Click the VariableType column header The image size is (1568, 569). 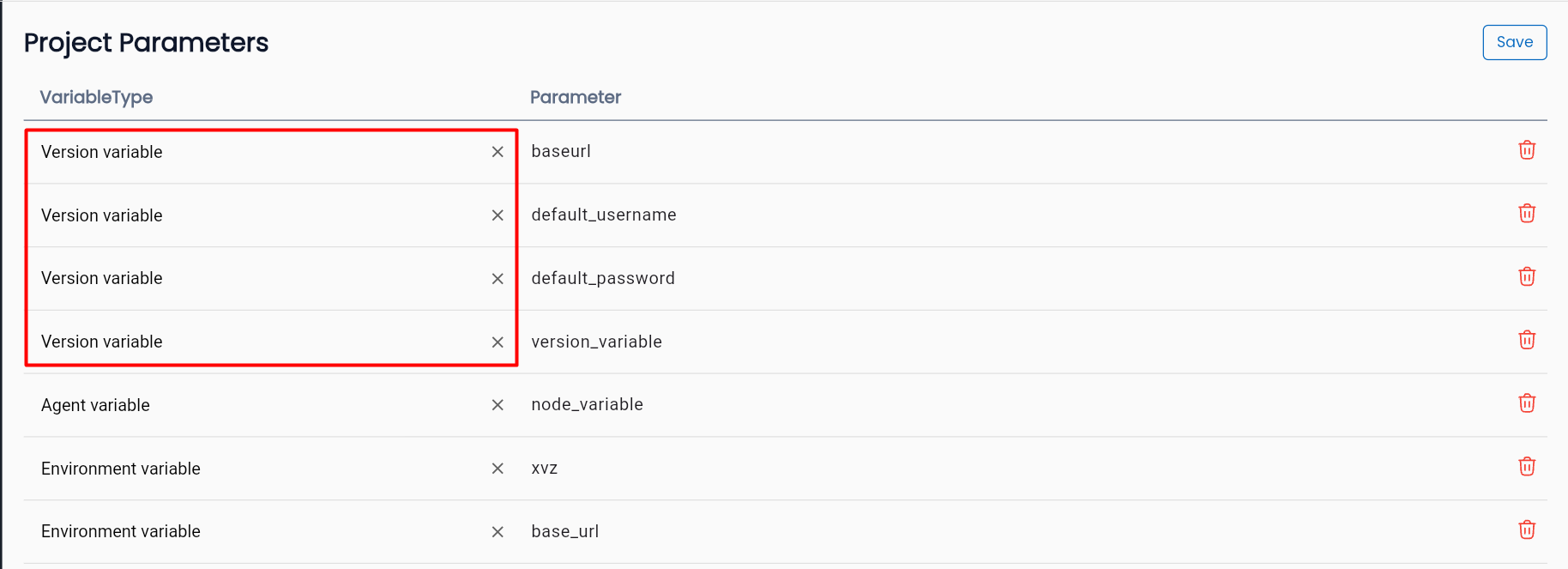(x=96, y=97)
